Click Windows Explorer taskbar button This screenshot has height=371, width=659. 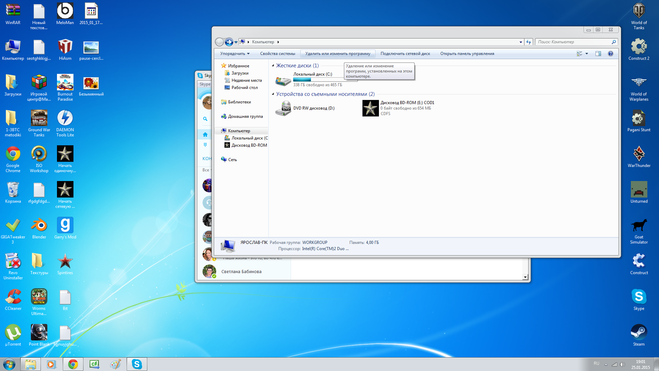pyautogui.click(x=30, y=364)
